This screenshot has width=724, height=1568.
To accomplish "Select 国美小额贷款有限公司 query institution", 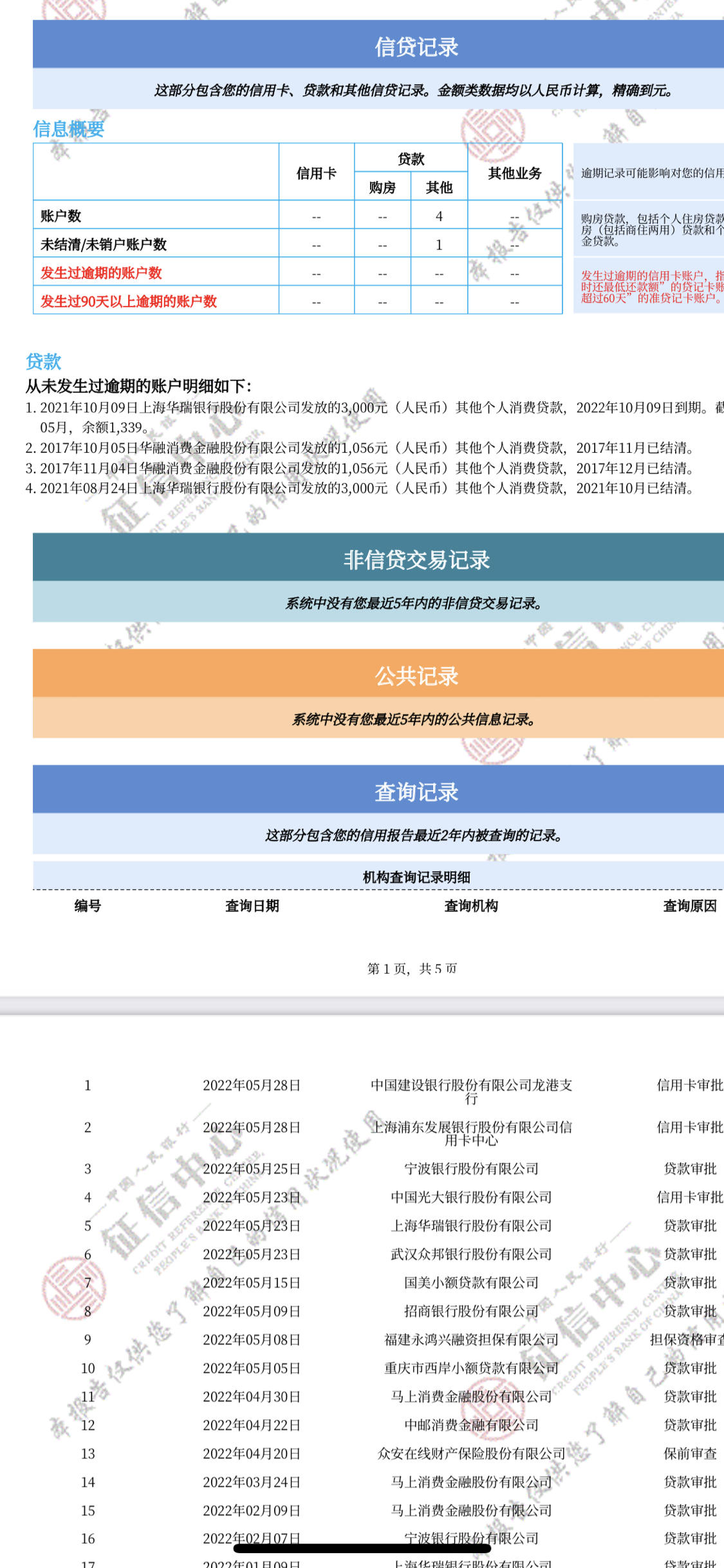I will pyautogui.click(x=471, y=1282).
